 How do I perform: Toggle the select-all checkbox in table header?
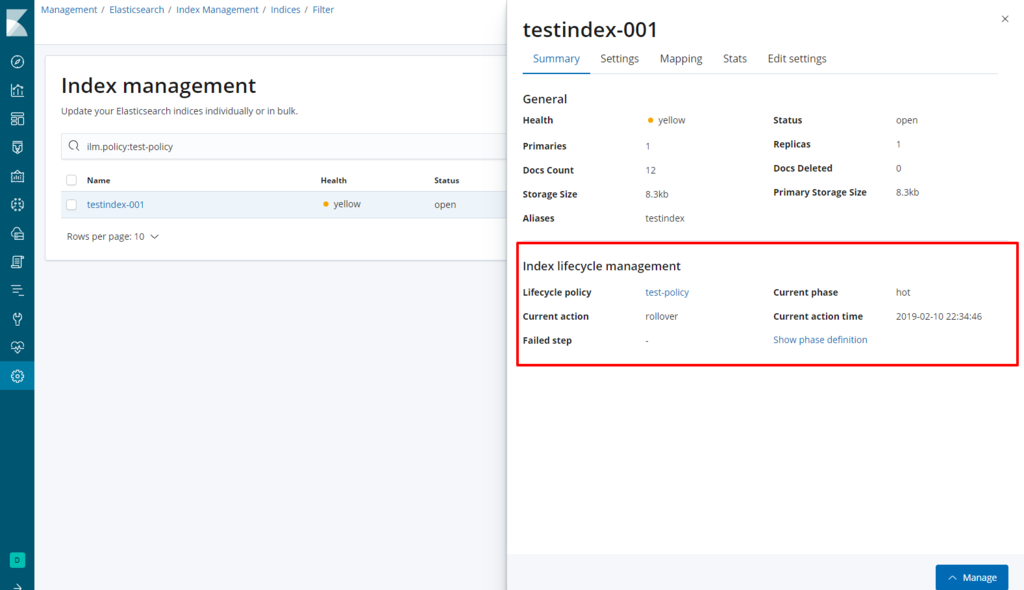pos(72,180)
